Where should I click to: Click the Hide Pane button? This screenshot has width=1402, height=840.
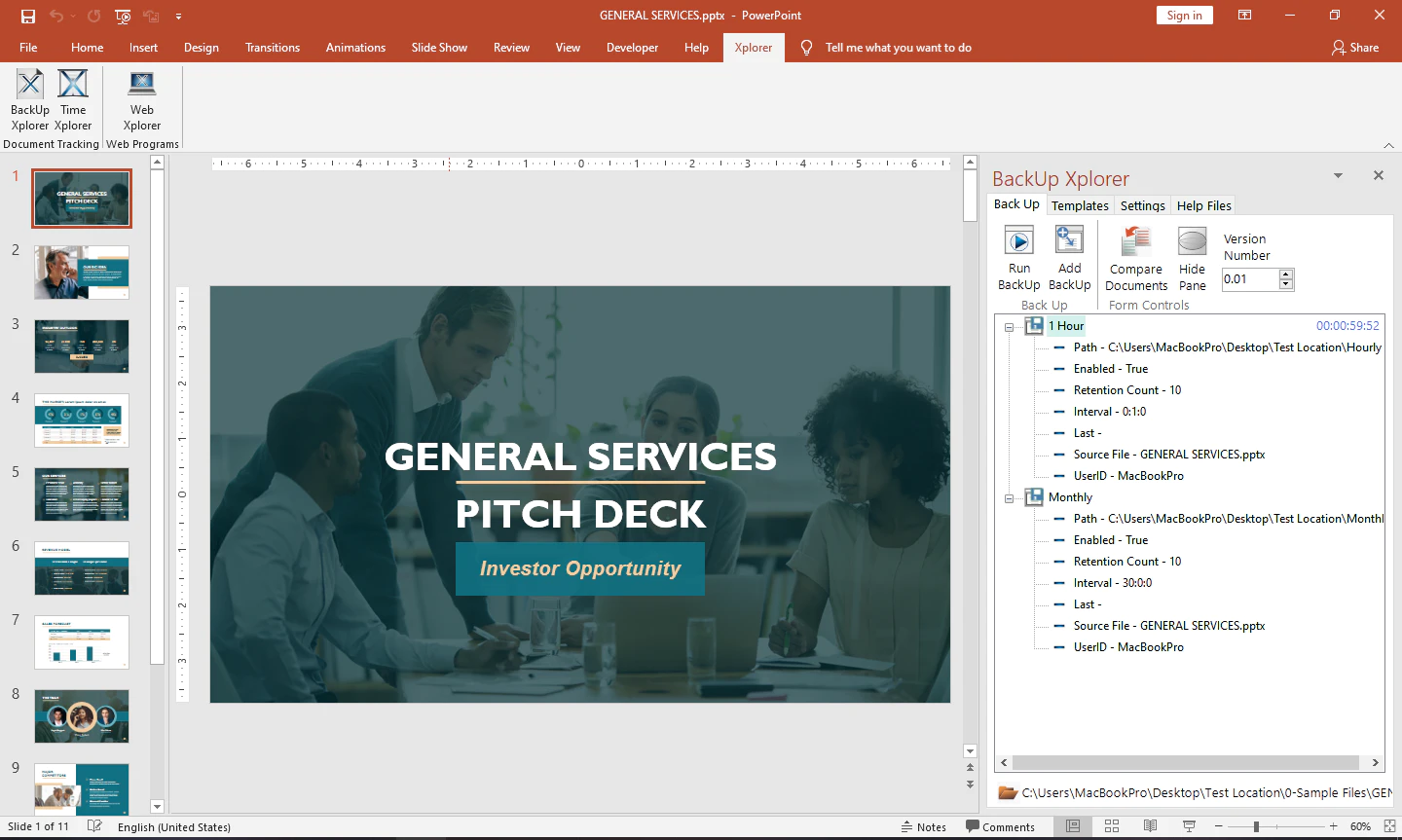pos(1193,259)
